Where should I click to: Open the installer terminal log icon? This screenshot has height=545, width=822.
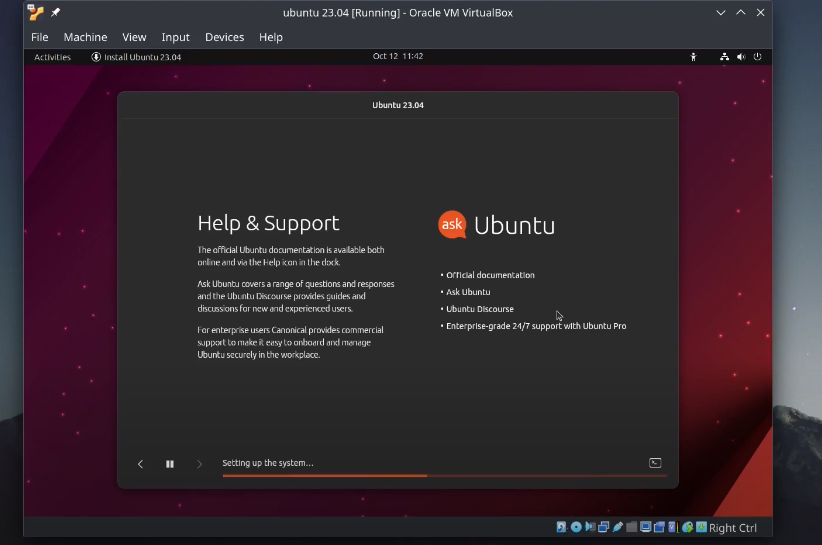[655, 463]
